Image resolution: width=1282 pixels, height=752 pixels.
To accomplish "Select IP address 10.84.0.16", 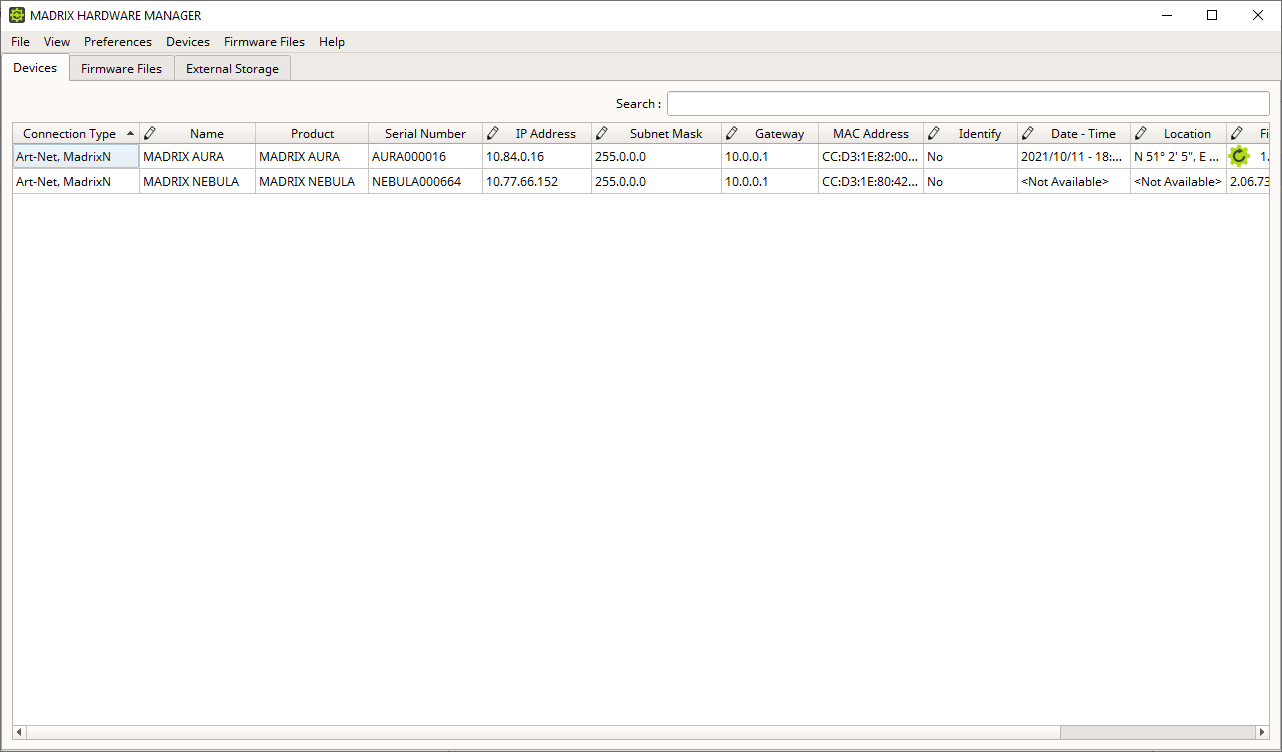I will click(537, 157).
